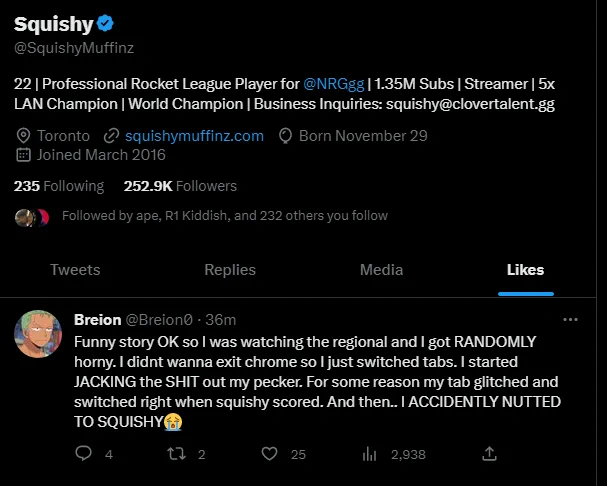Select the Media tab

point(381,270)
